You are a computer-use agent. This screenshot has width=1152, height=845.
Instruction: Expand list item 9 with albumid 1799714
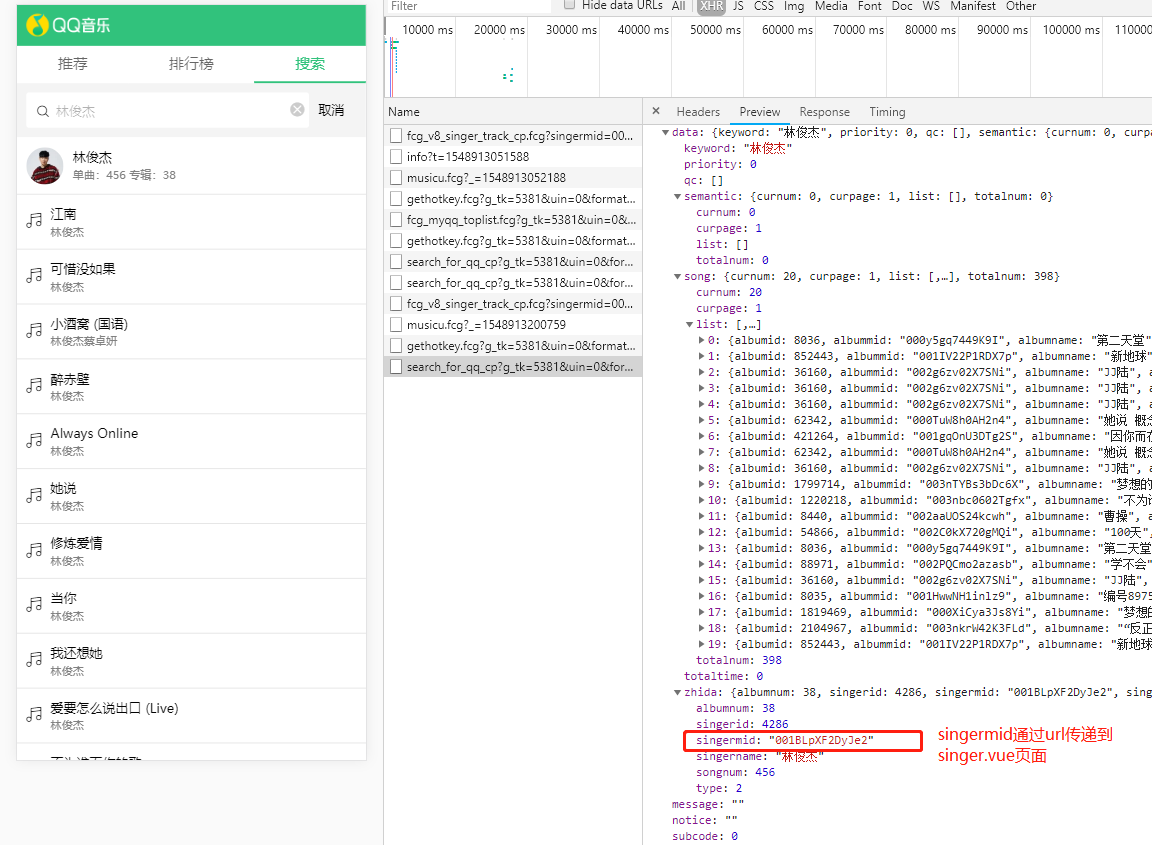[702, 484]
